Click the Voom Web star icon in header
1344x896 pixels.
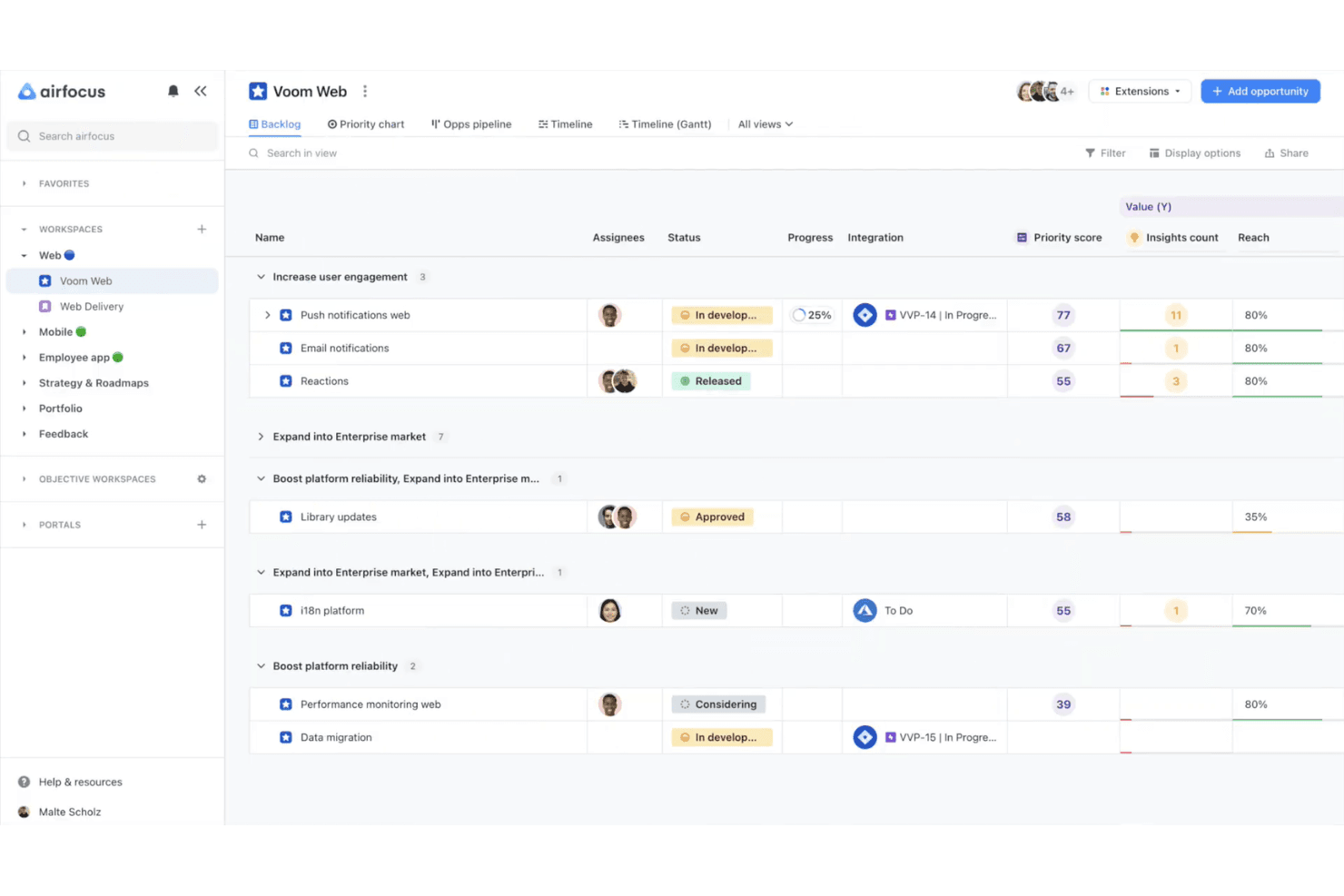coord(258,91)
